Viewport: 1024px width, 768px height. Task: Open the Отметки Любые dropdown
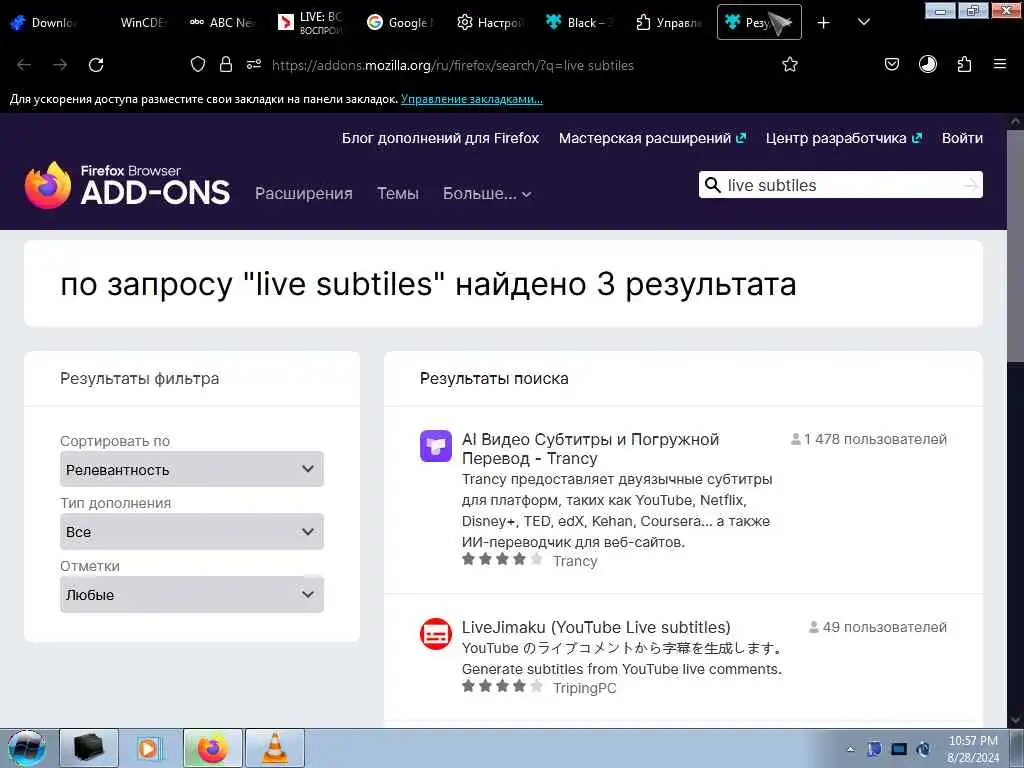(192, 594)
